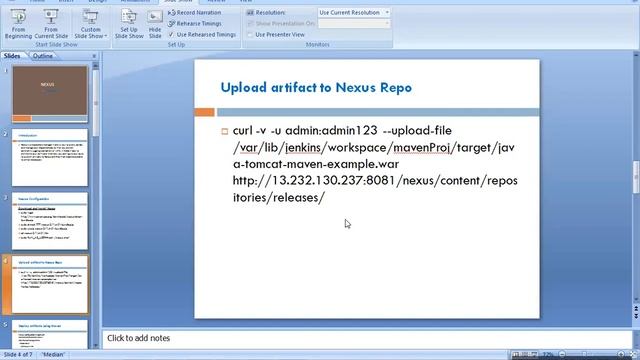Select slide 5 thumbnail in pane
640x360 pixels.
(50, 334)
